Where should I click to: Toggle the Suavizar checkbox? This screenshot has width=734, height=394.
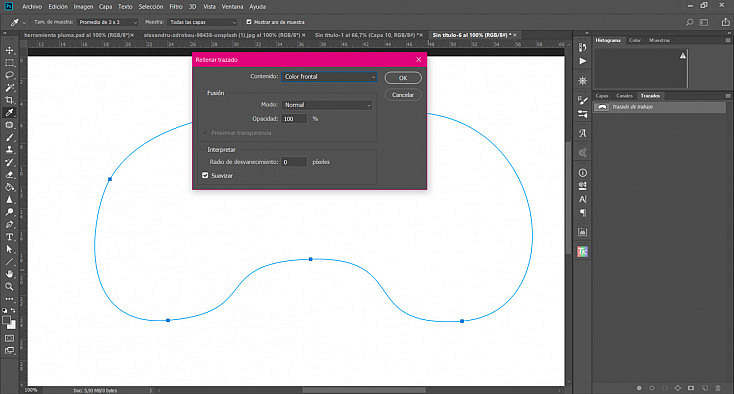click(205, 175)
